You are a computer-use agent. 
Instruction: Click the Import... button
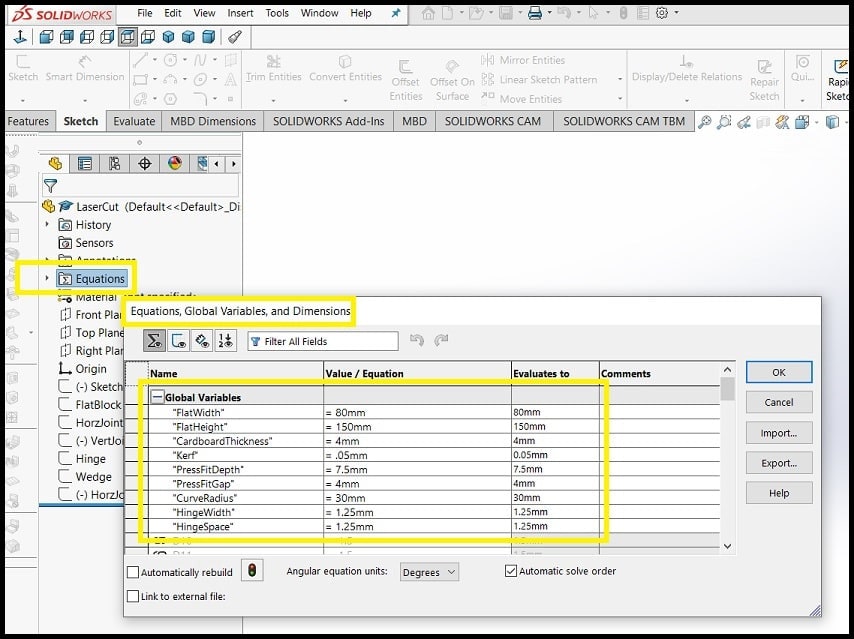(779, 433)
